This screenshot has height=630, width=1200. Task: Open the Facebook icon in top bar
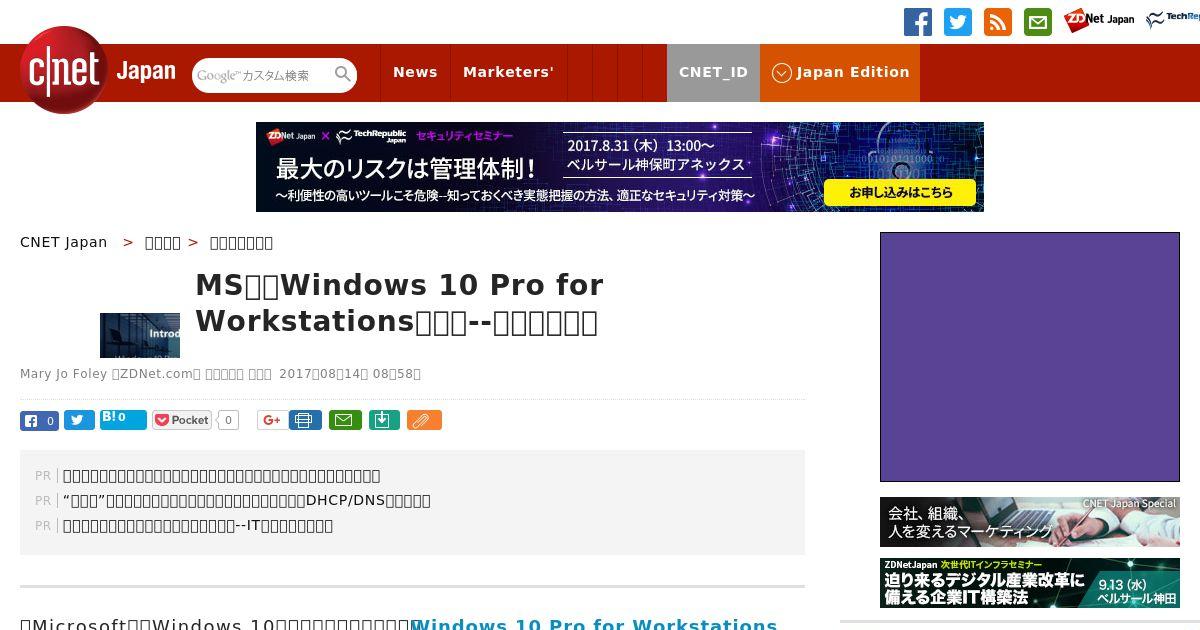[917, 22]
